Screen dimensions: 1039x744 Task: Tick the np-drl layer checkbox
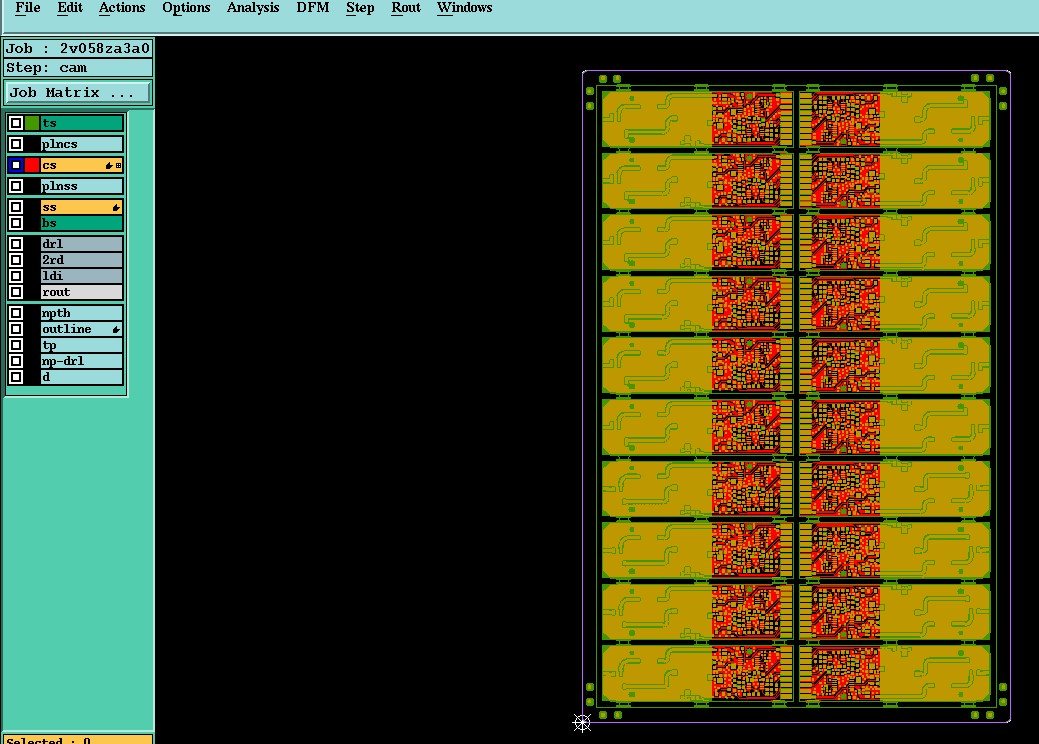click(16, 361)
